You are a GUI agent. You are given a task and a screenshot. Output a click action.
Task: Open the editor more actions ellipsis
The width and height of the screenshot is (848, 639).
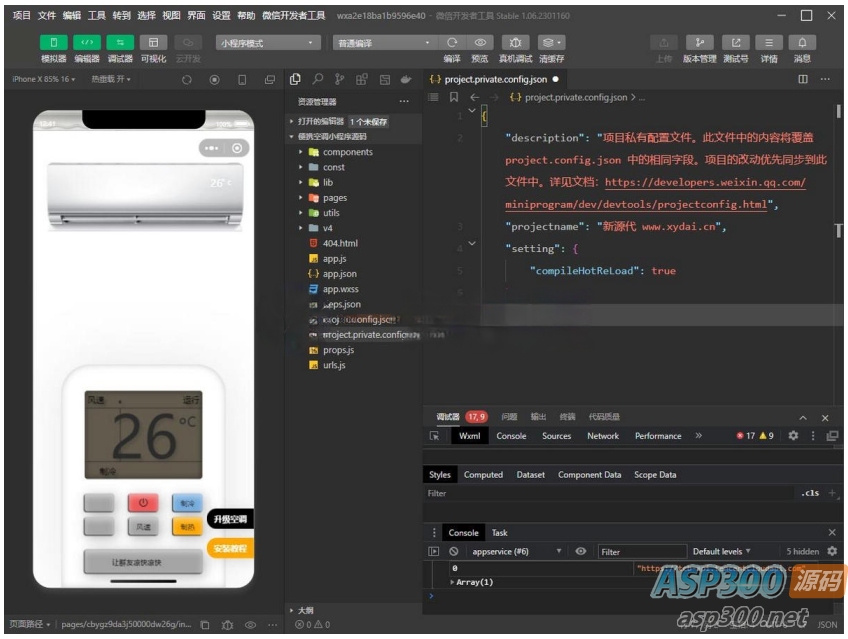pos(825,79)
